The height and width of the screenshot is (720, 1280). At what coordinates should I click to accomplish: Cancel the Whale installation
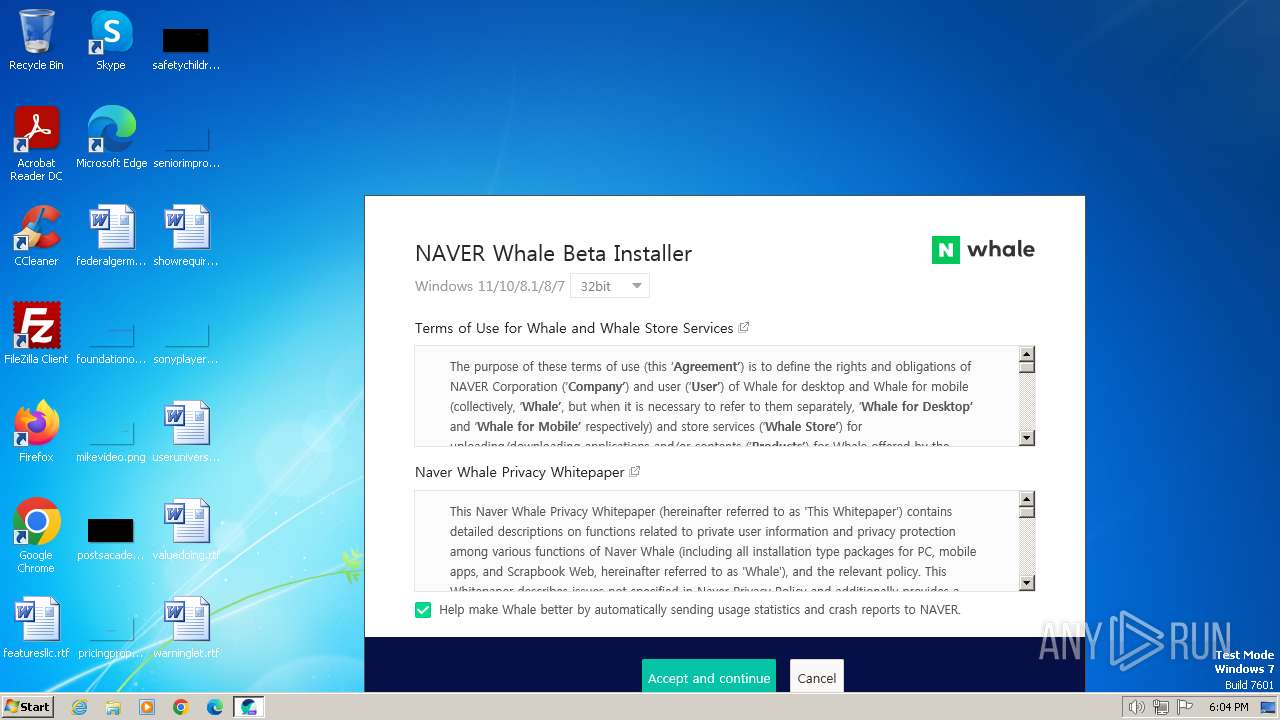tap(817, 677)
